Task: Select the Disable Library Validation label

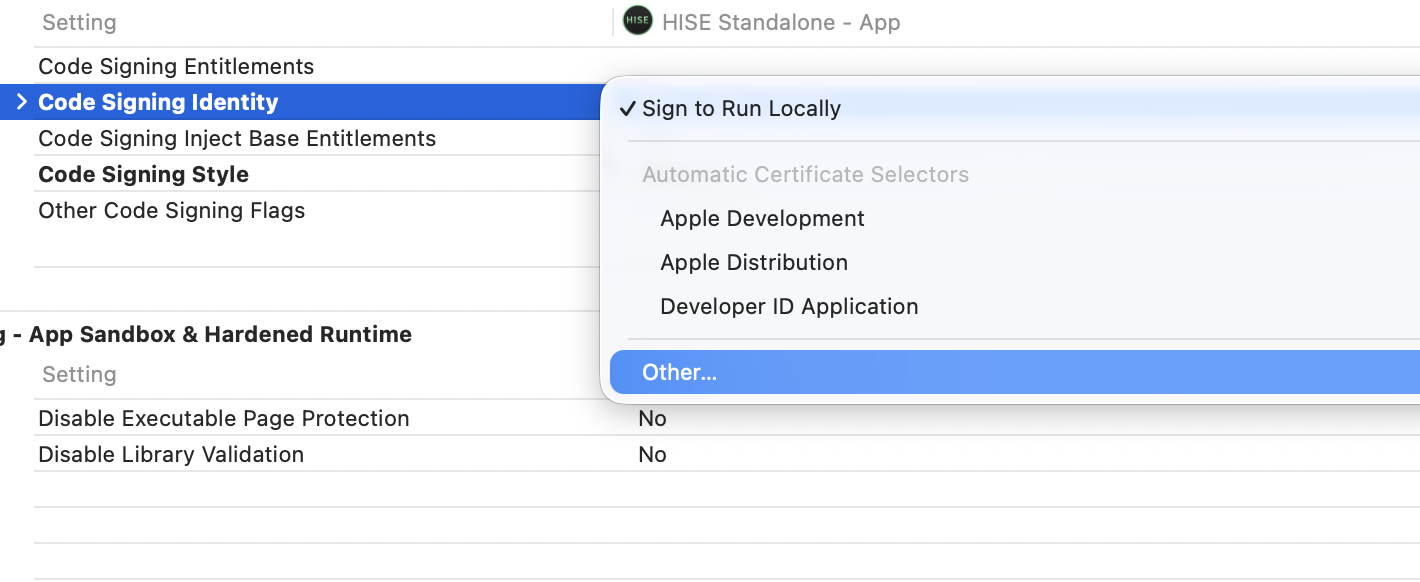Action: point(170,454)
